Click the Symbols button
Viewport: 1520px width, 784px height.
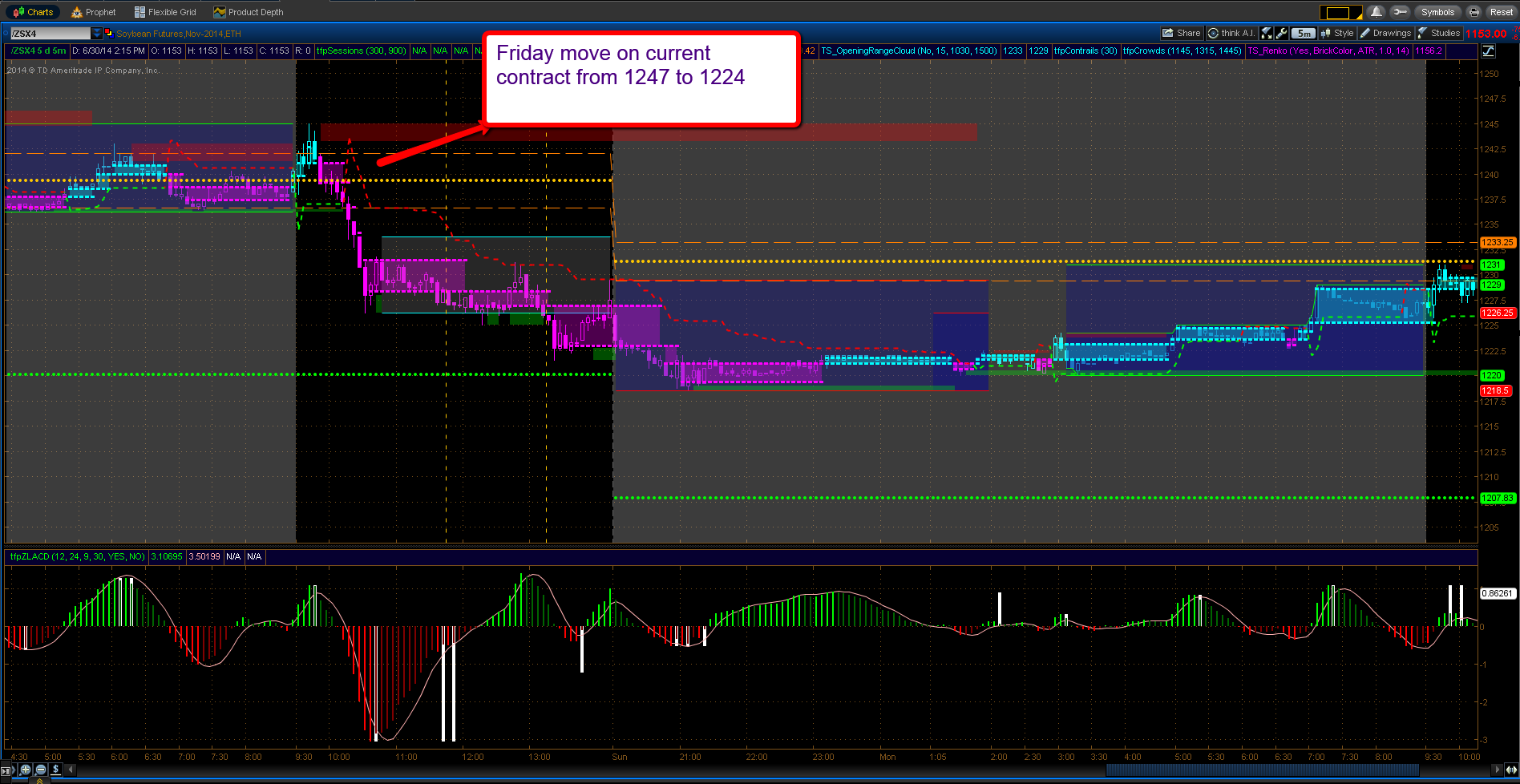coord(1437,12)
